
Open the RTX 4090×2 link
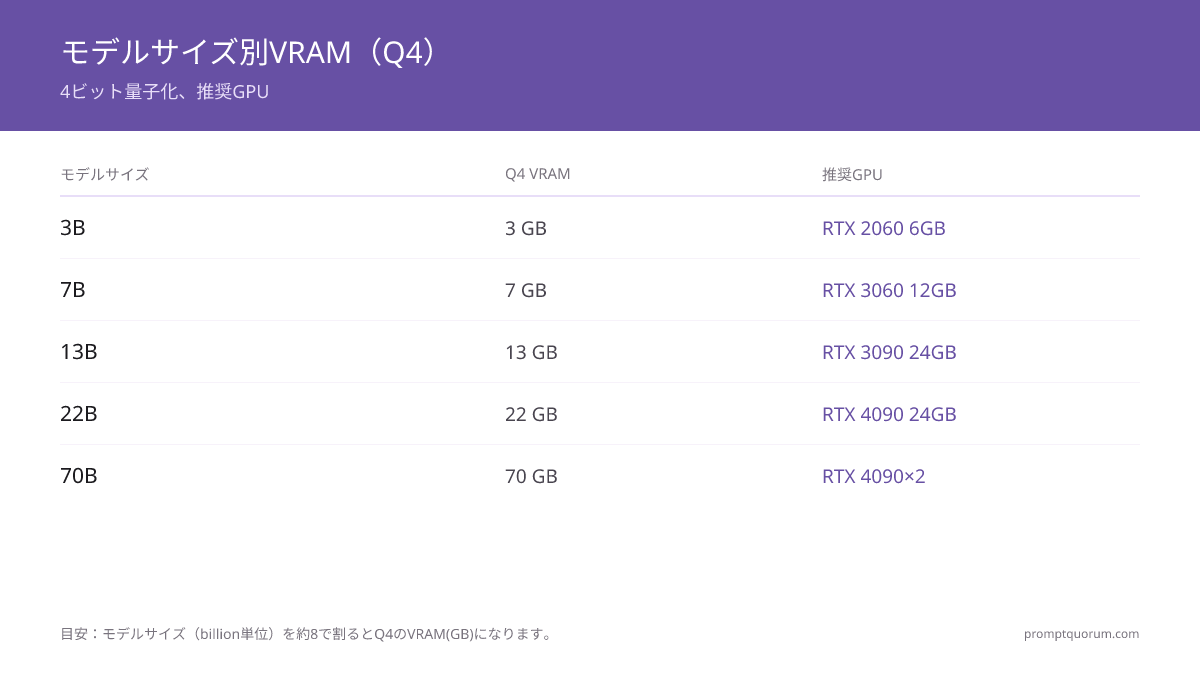[874, 476]
